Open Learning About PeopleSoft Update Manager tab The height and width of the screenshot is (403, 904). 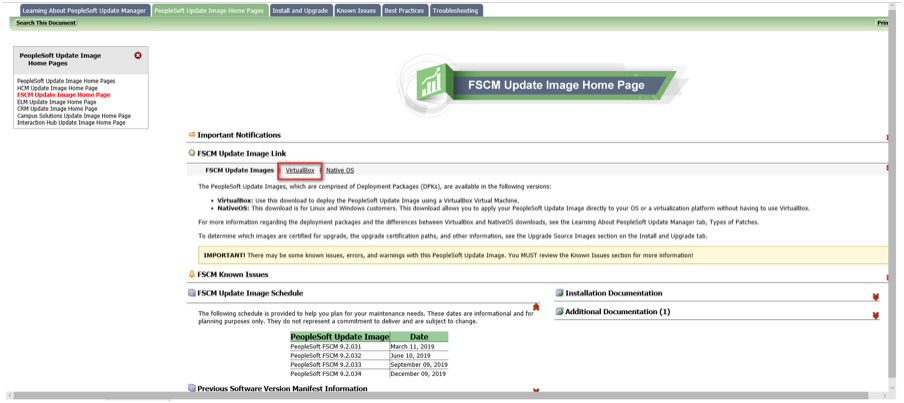coord(84,10)
